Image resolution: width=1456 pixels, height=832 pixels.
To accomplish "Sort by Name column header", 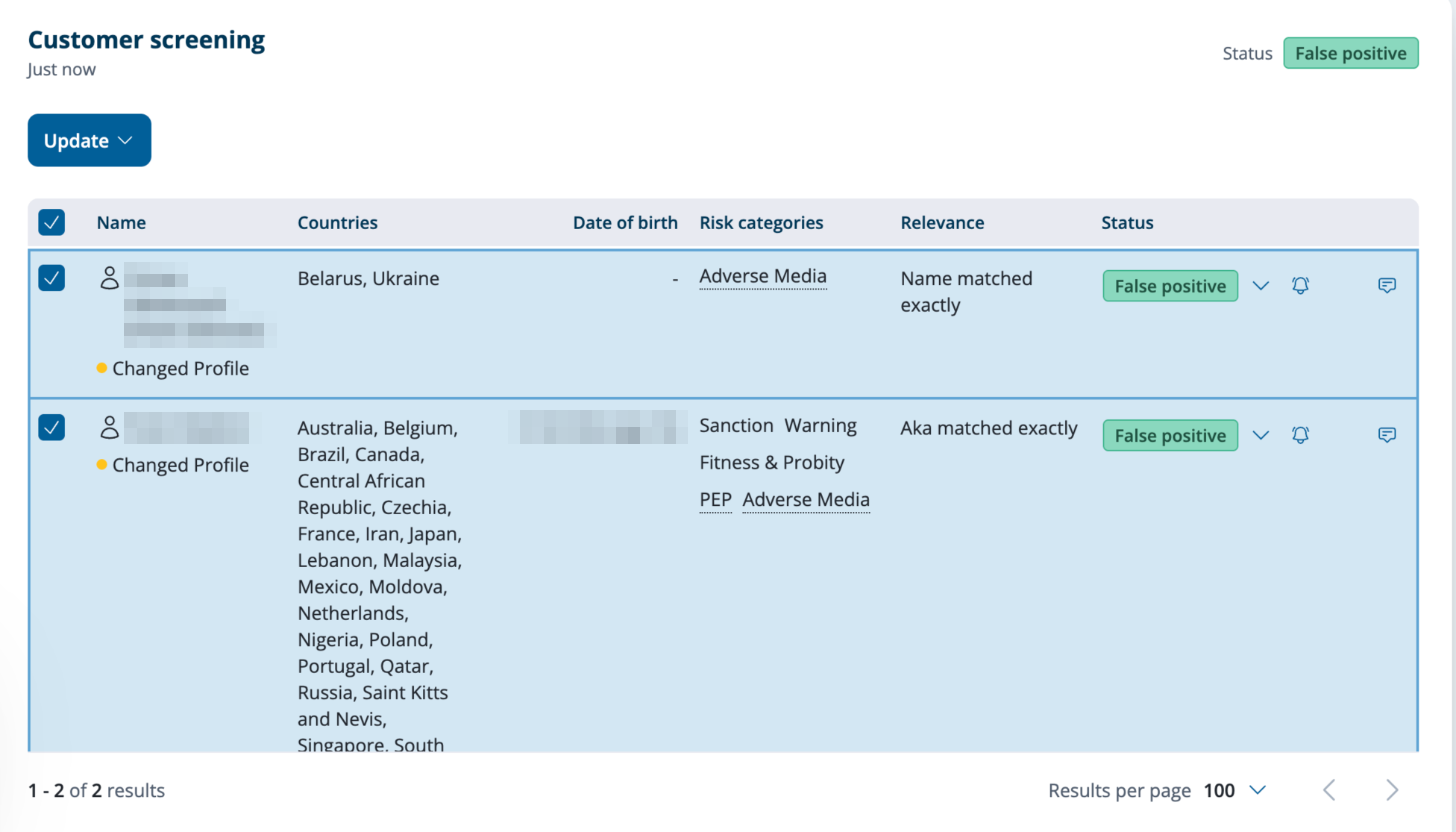I will pos(121,222).
